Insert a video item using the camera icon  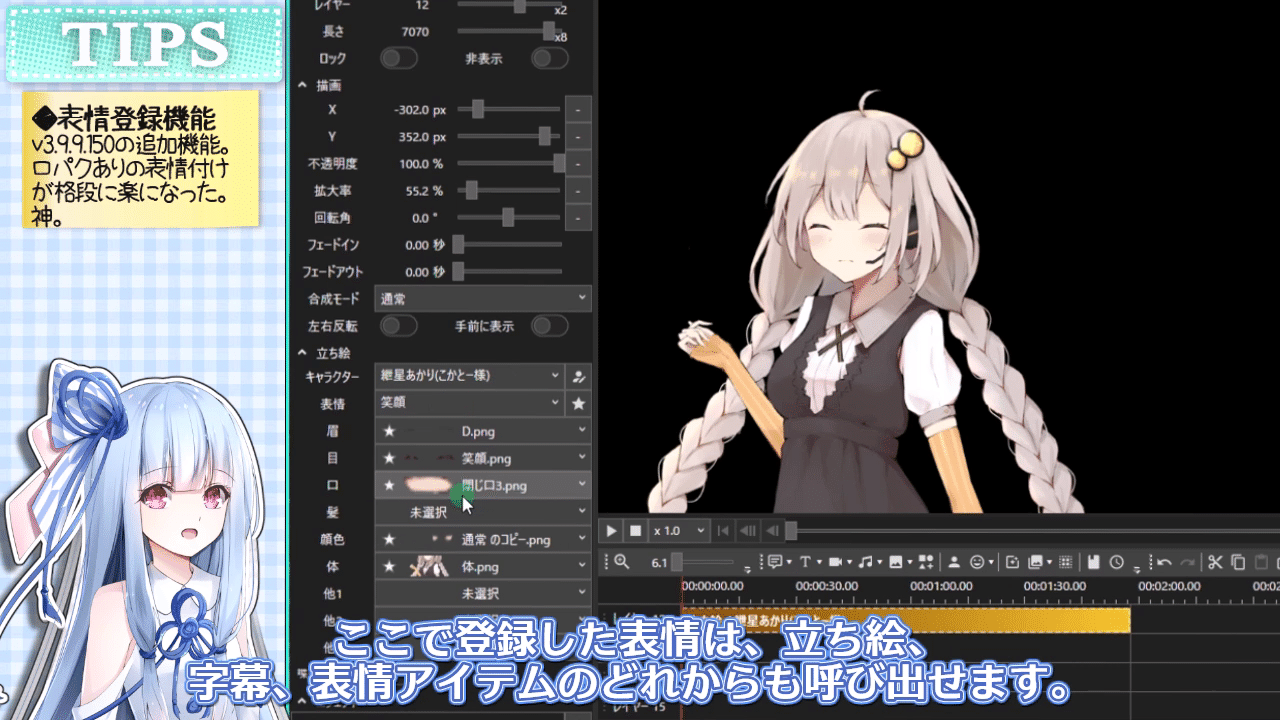838,561
